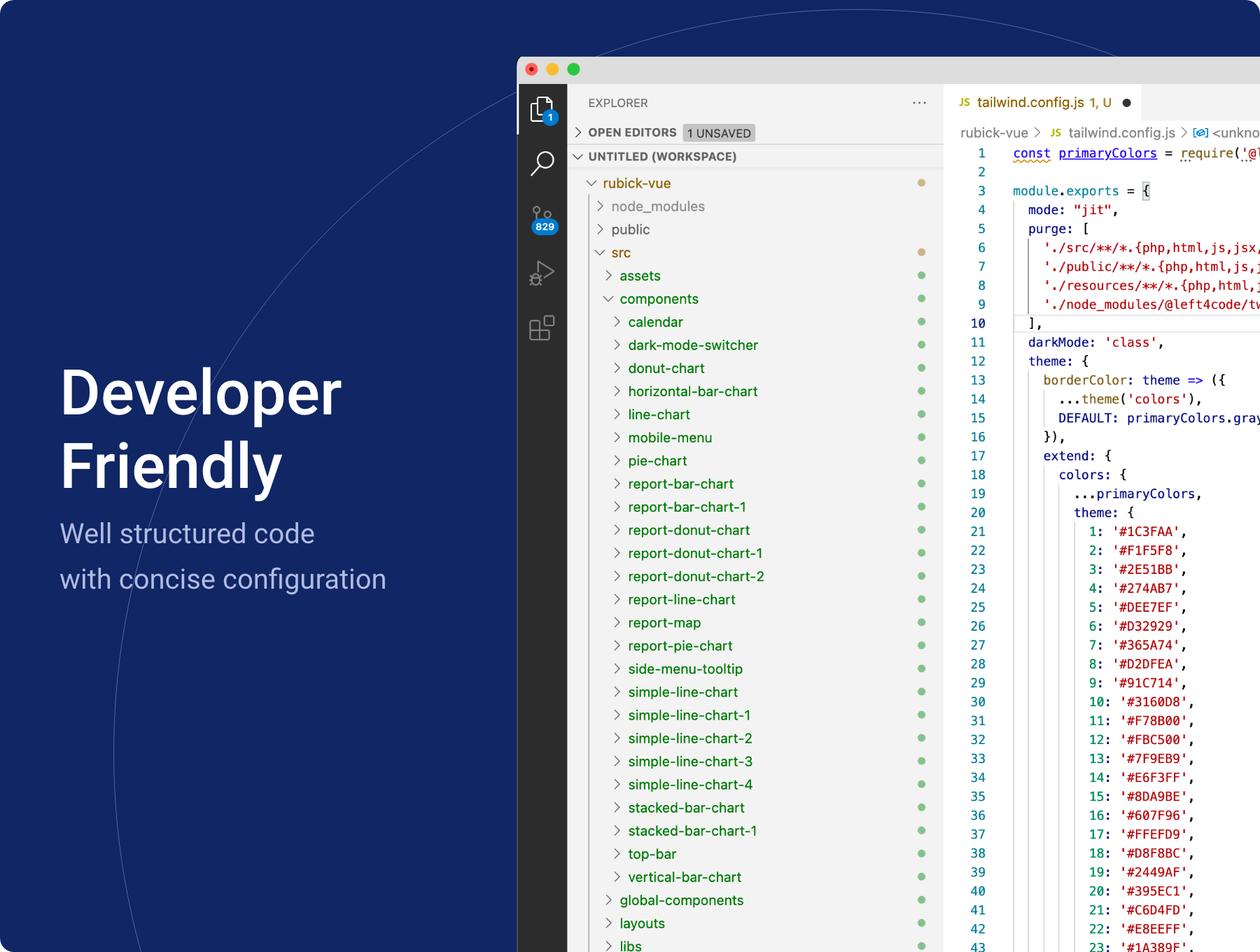
Task: Open the Run and Debug icon
Action: [x=542, y=273]
